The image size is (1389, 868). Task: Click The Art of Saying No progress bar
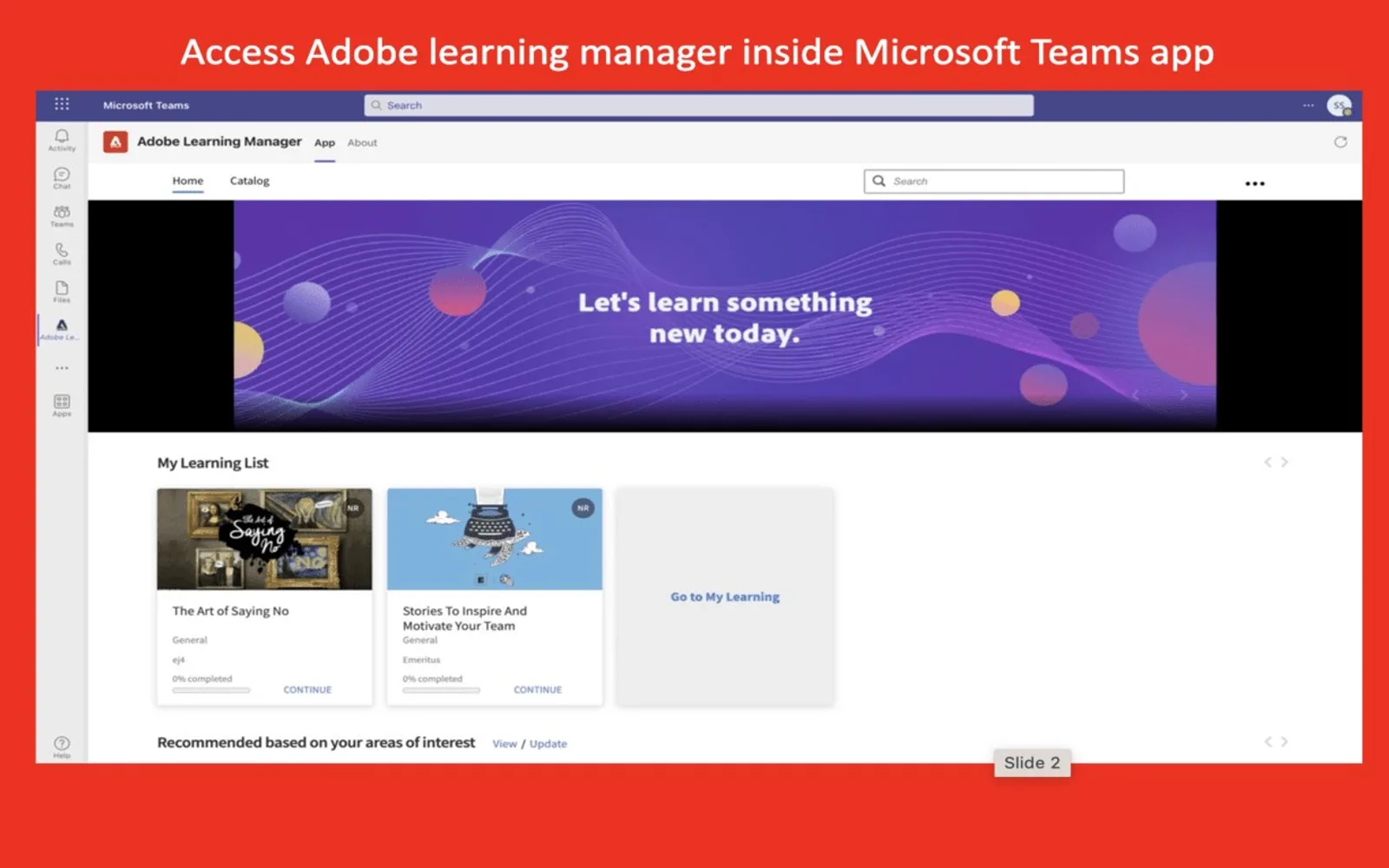pyautogui.click(x=211, y=690)
